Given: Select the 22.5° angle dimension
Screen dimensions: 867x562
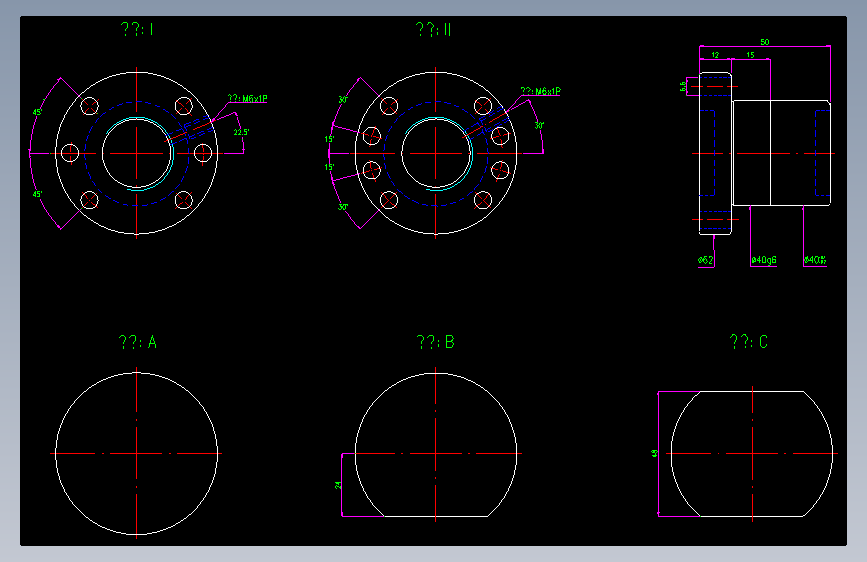Looking at the screenshot, I should (241, 132).
